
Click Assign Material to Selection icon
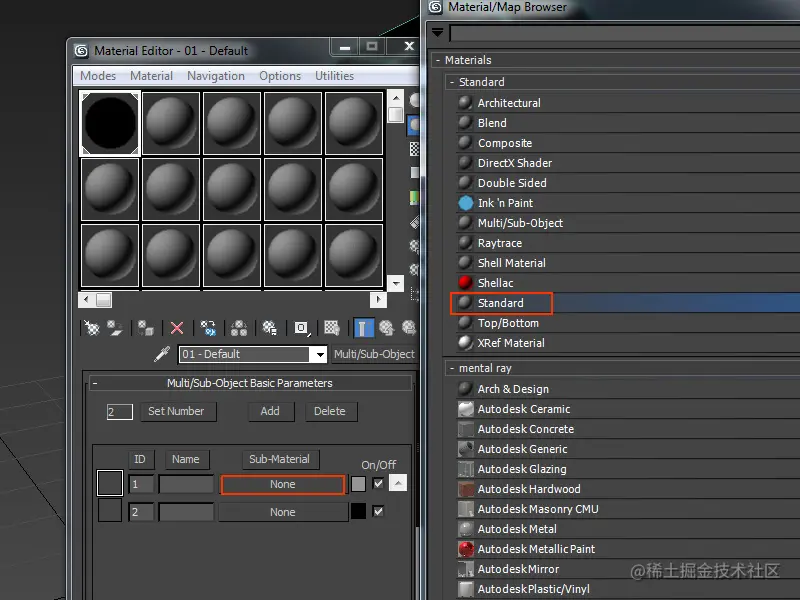coord(145,328)
